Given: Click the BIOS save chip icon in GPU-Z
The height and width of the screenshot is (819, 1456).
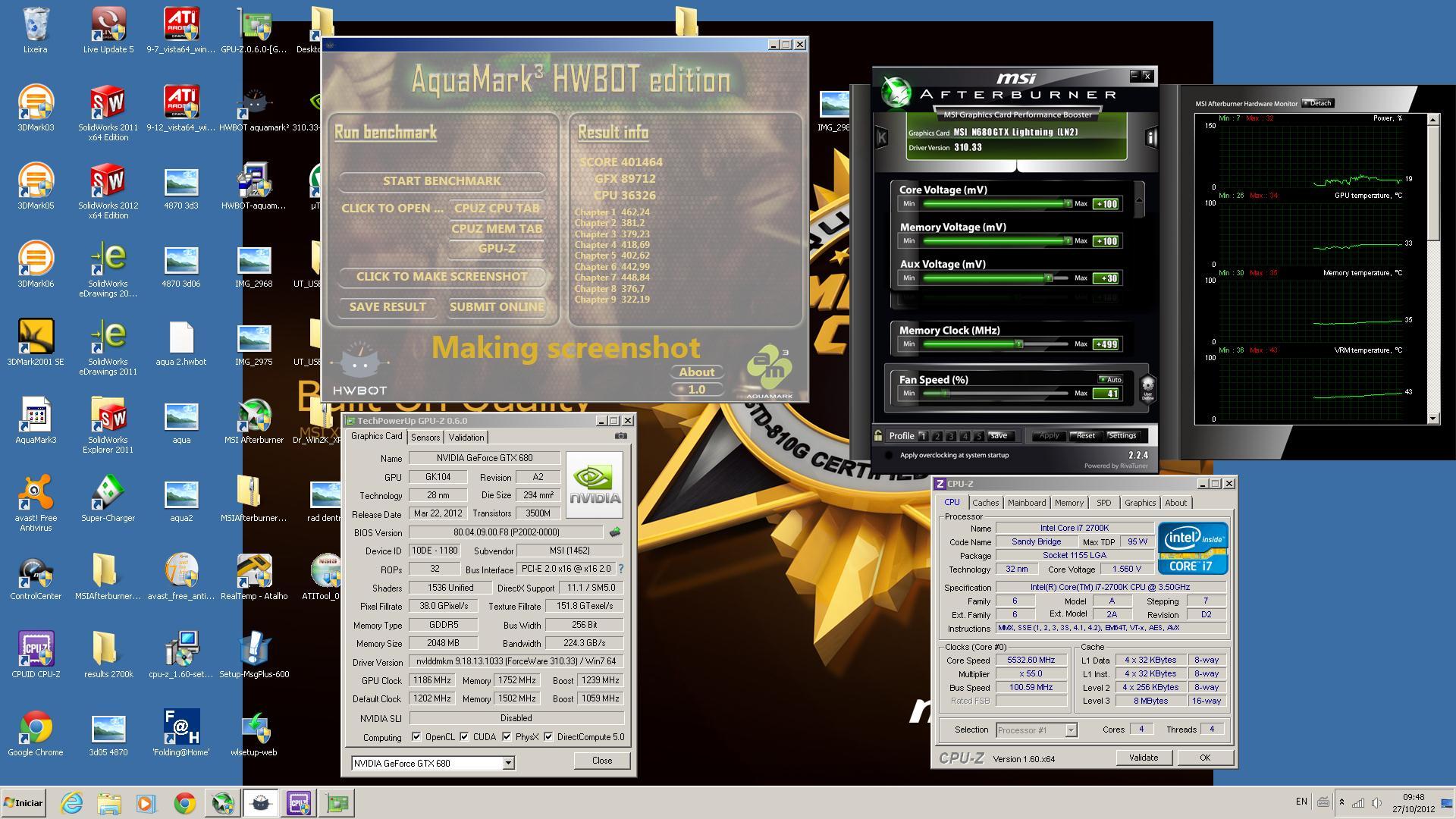Looking at the screenshot, I should pos(615,532).
